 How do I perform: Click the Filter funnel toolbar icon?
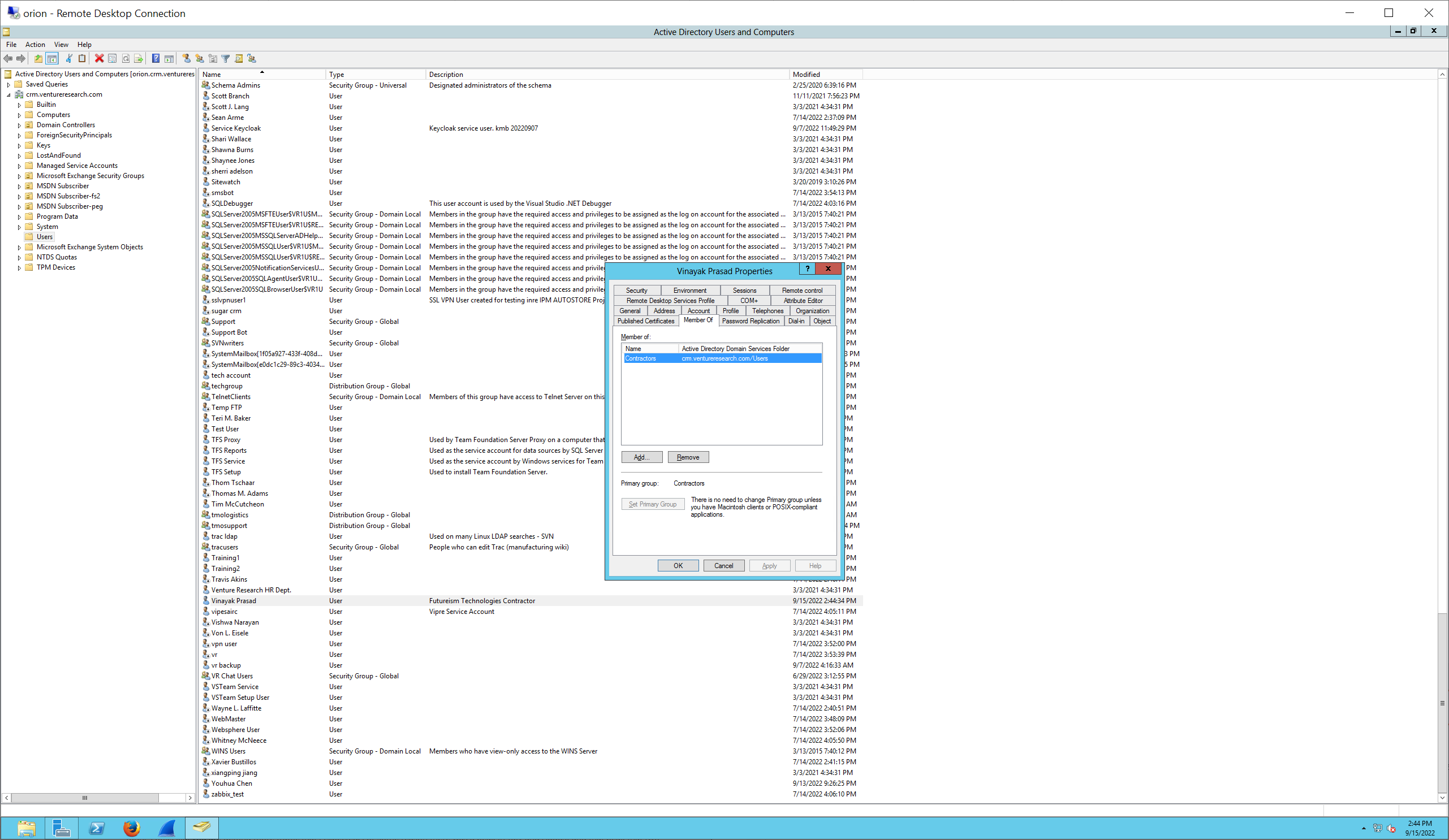point(226,58)
